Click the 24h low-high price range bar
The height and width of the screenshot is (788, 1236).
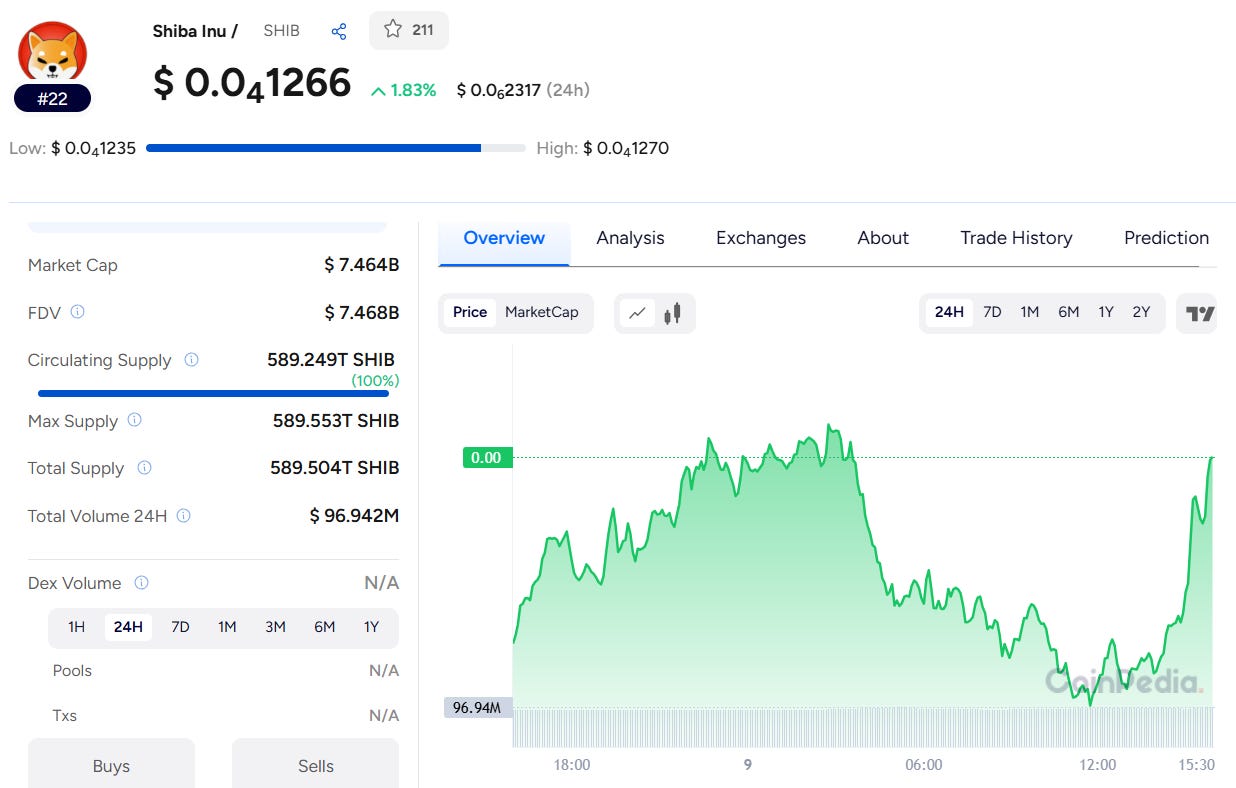(336, 148)
